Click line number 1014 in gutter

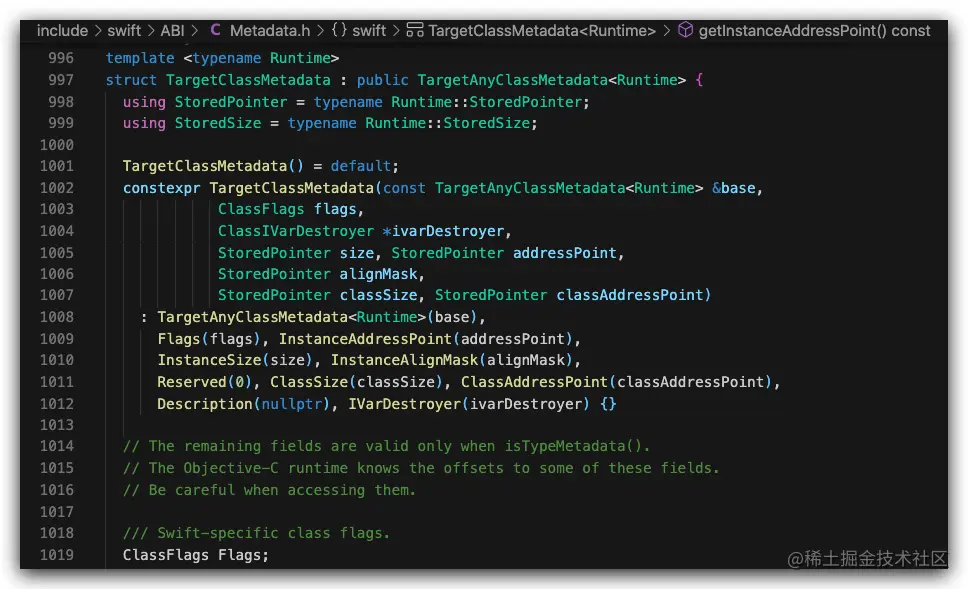point(56,446)
